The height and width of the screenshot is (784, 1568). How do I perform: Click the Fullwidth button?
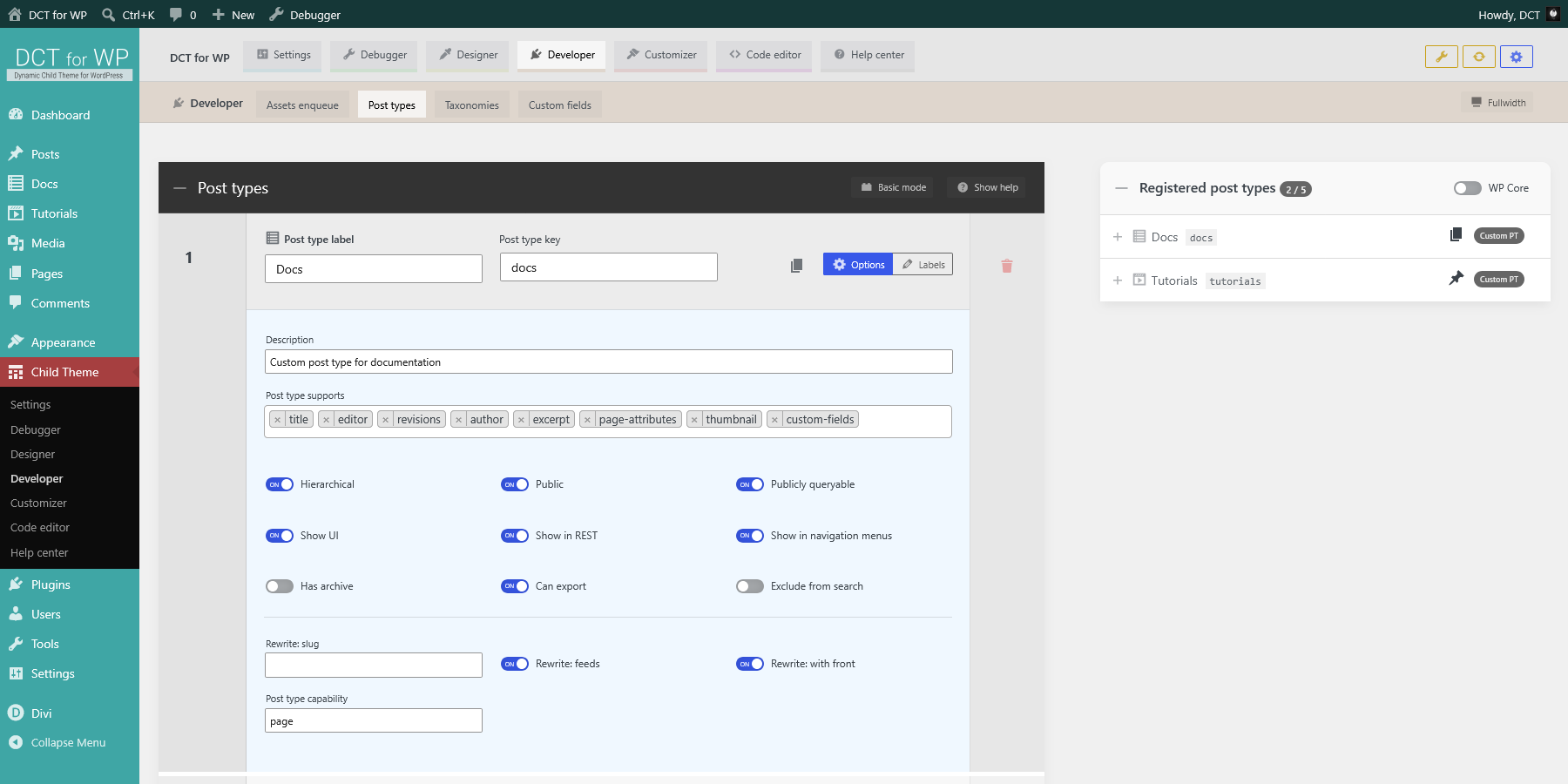tap(1497, 103)
